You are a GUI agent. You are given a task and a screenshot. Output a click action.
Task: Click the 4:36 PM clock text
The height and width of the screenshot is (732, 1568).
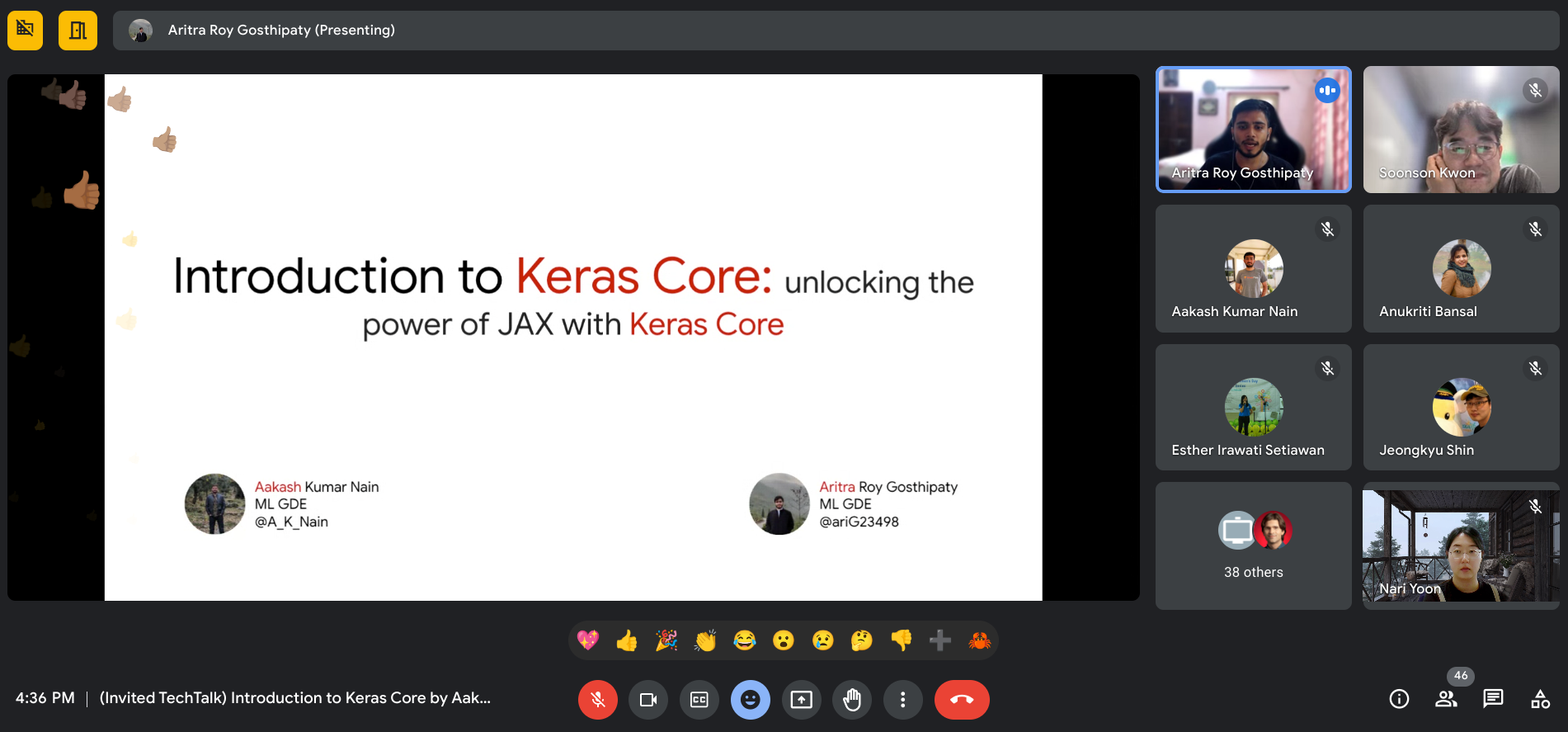pyautogui.click(x=45, y=698)
